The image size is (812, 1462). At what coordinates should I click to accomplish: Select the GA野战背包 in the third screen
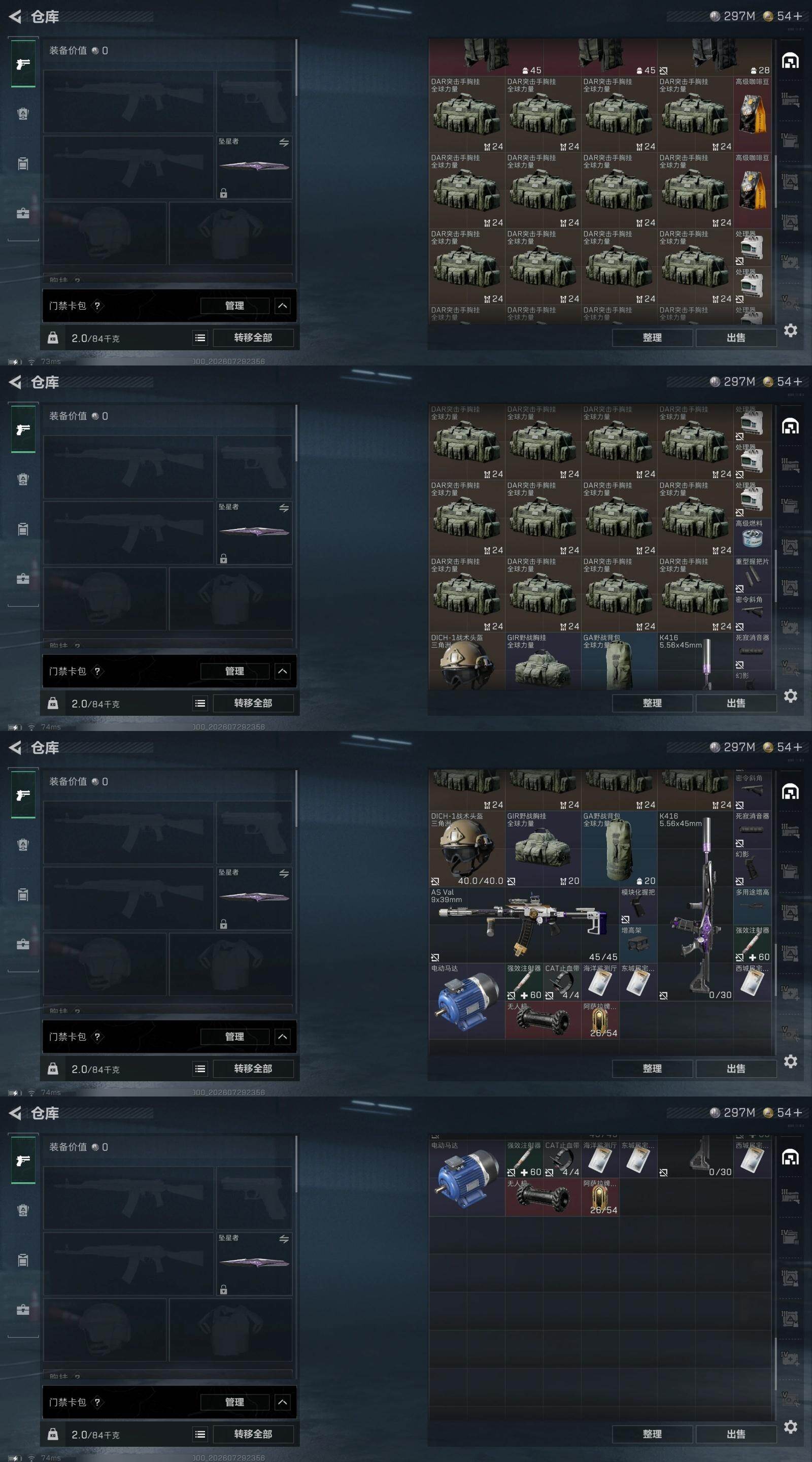click(619, 849)
